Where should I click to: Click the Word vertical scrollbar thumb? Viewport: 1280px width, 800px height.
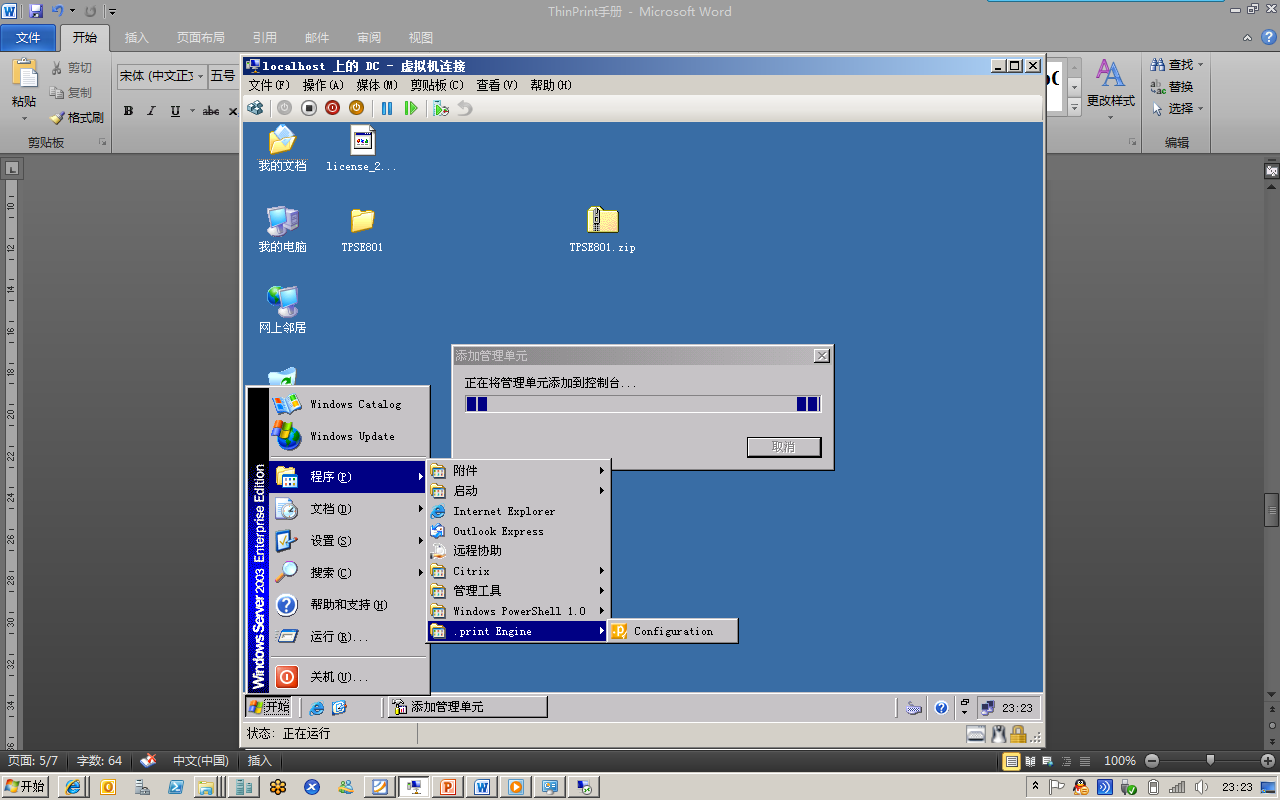pyautogui.click(x=1271, y=509)
